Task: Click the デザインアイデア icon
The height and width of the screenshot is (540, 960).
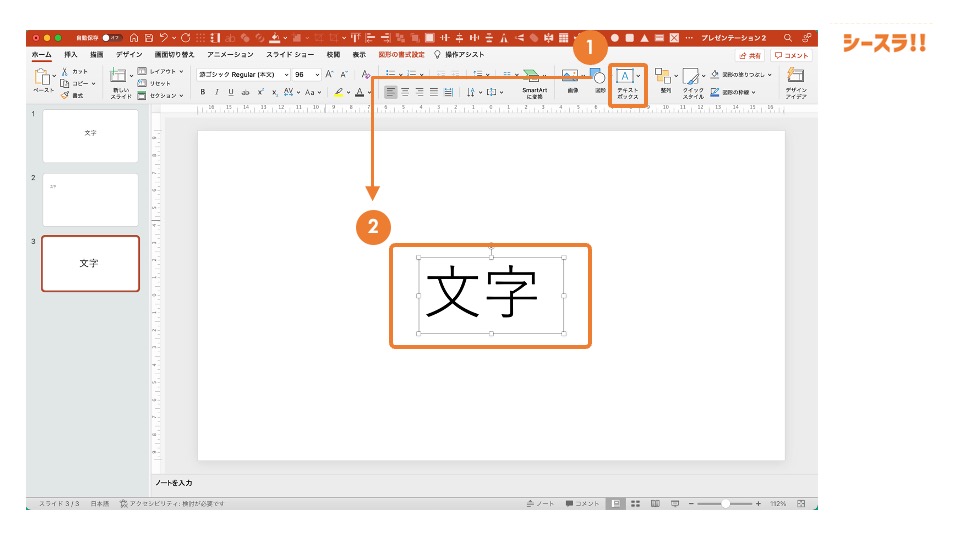Action: [x=795, y=76]
